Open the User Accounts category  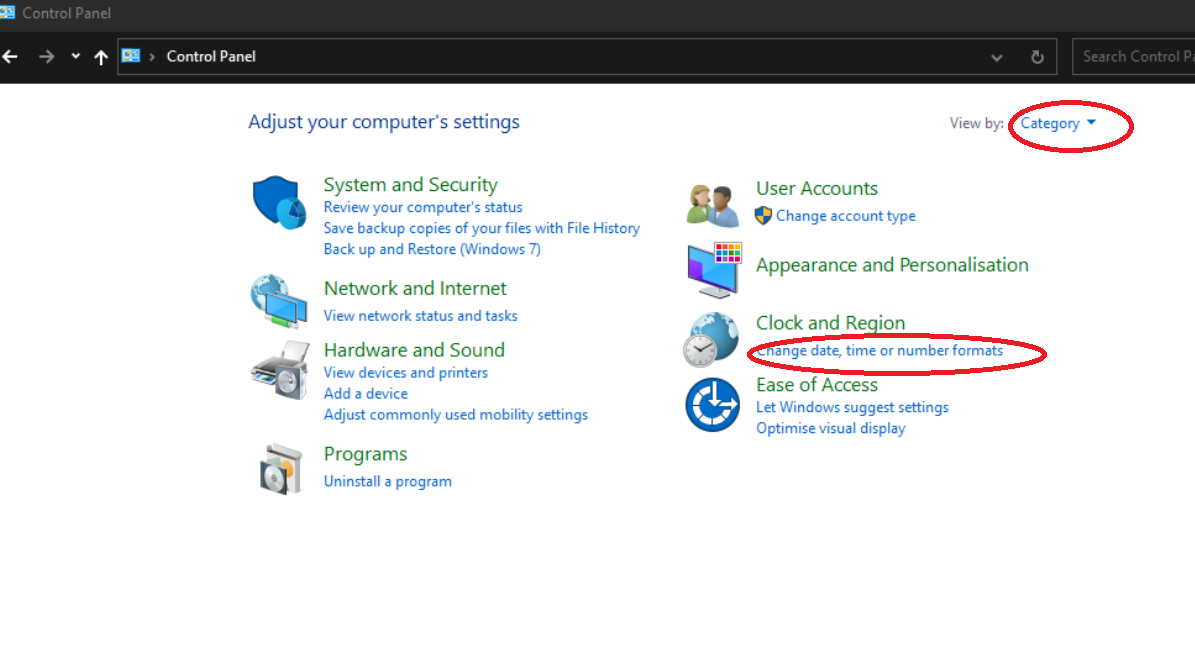pyautogui.click(x=816, y=188)
